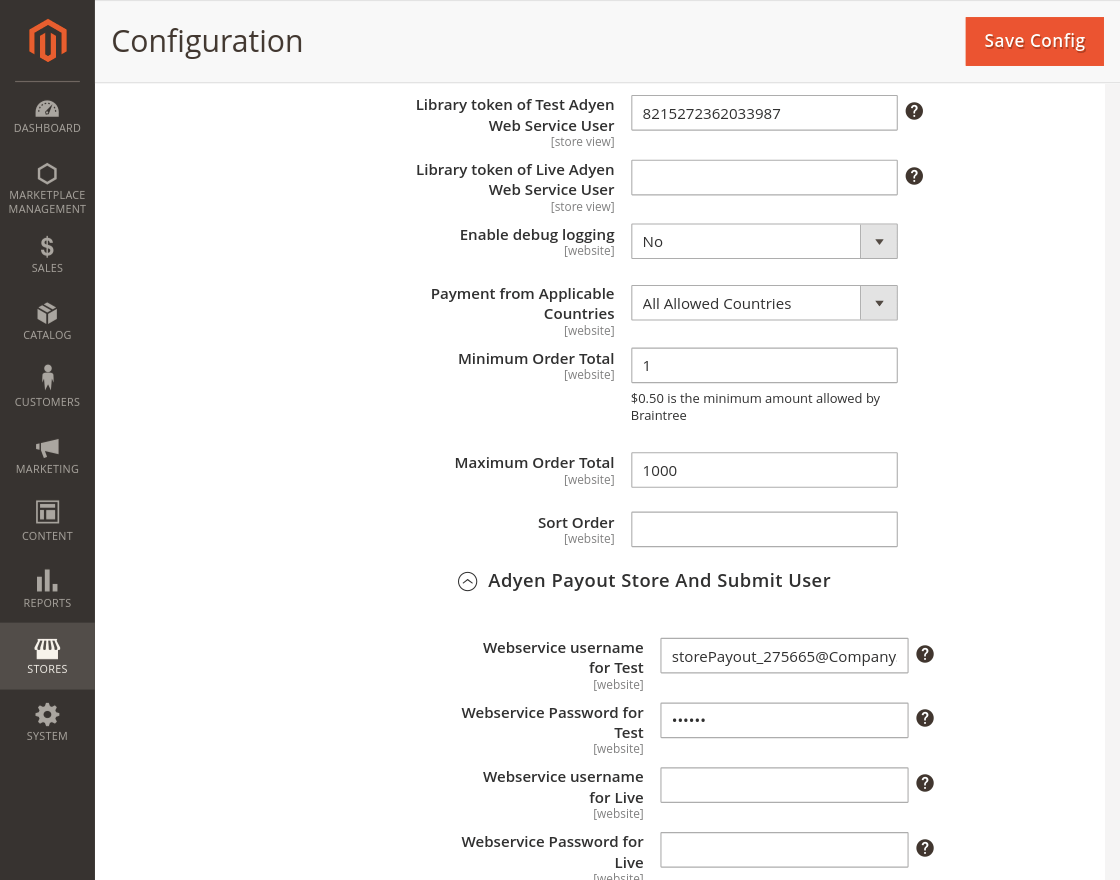Image resolution: width=1120 pixels, height=880 pixels.
Task: Open Payment from Applicable Countries dropdown
Action: pyautogui.click(x=764, y=304)
